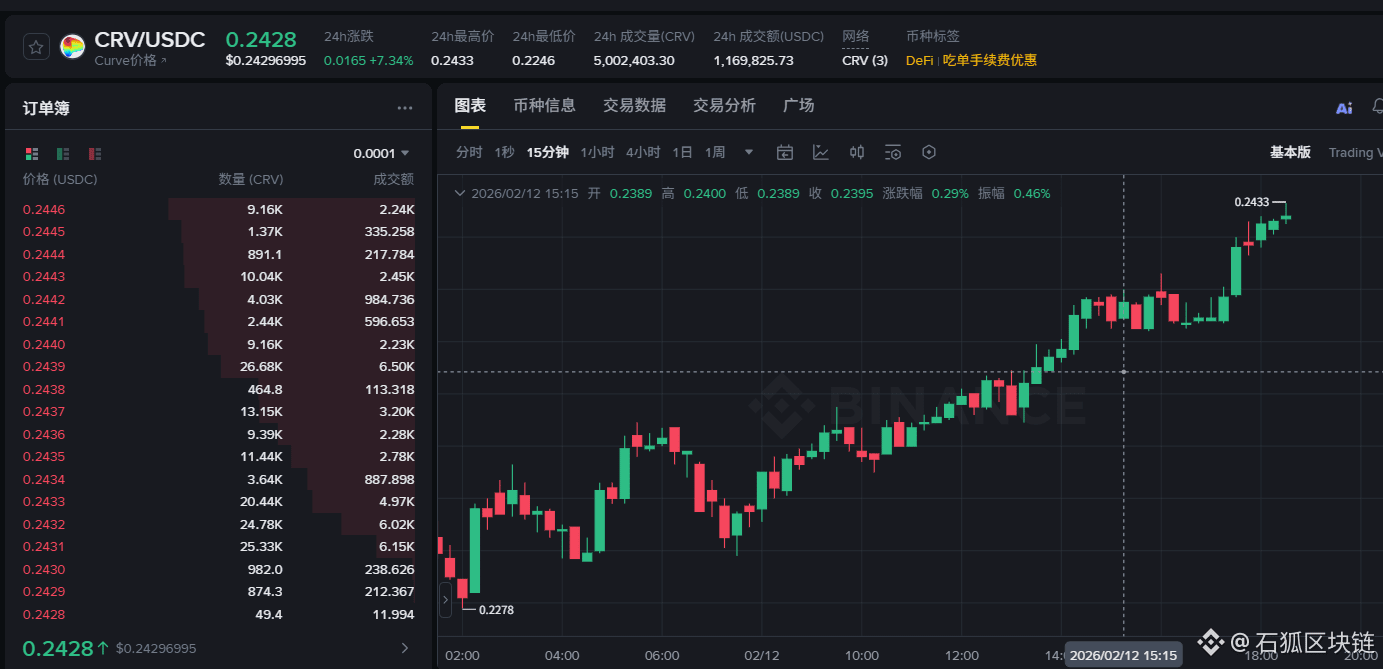Switch to the 币种信息 tab
Screen dimensions: 1383x669
click(544, 106)
